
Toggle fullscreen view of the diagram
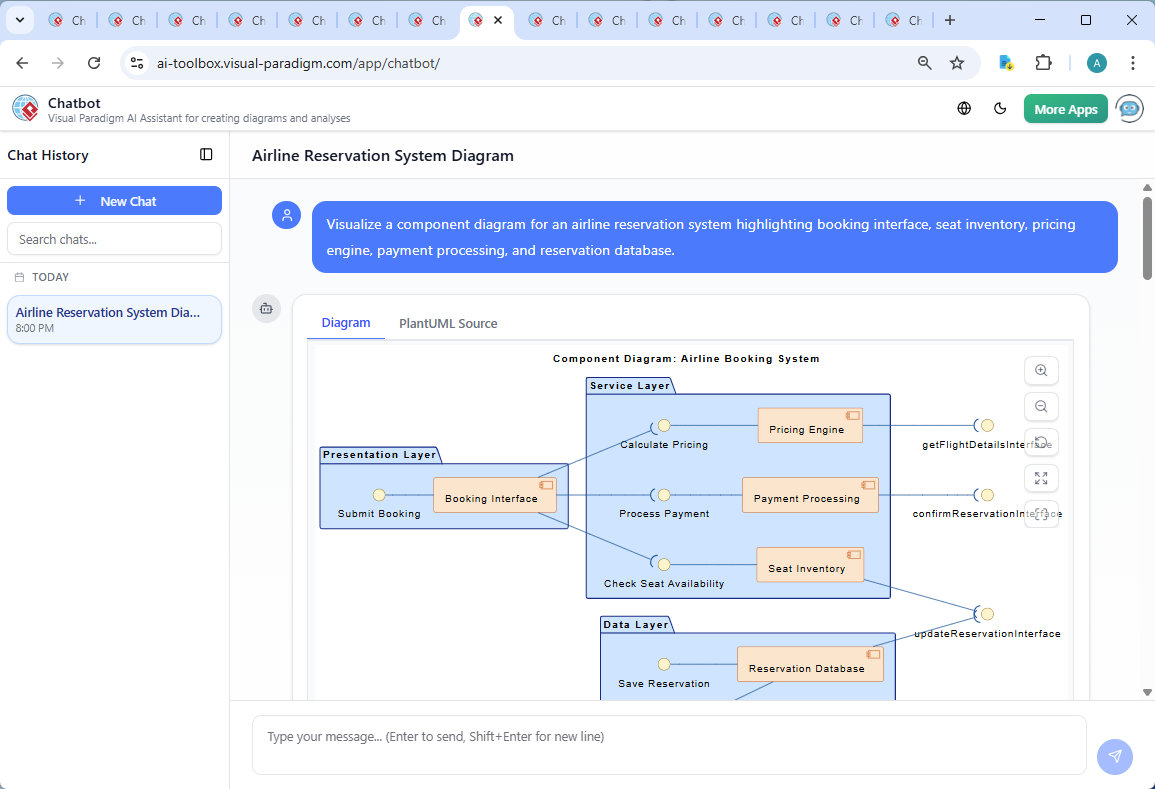pos(1041,478)
